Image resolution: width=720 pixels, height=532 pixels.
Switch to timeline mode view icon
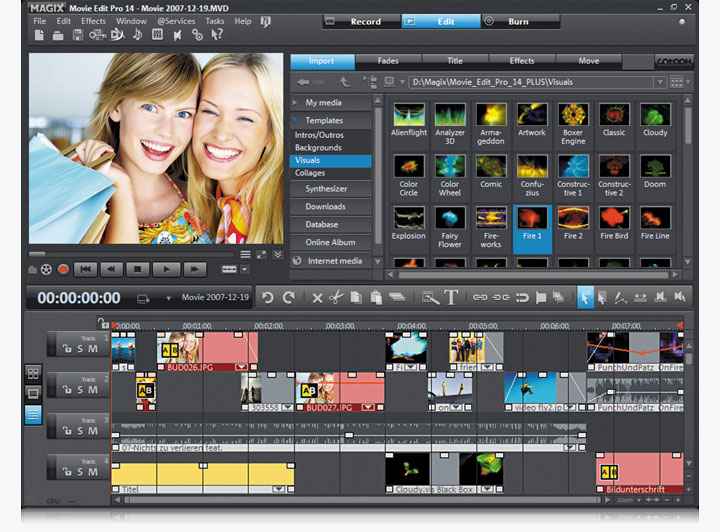pyautogui.click(x=33, y=414)
